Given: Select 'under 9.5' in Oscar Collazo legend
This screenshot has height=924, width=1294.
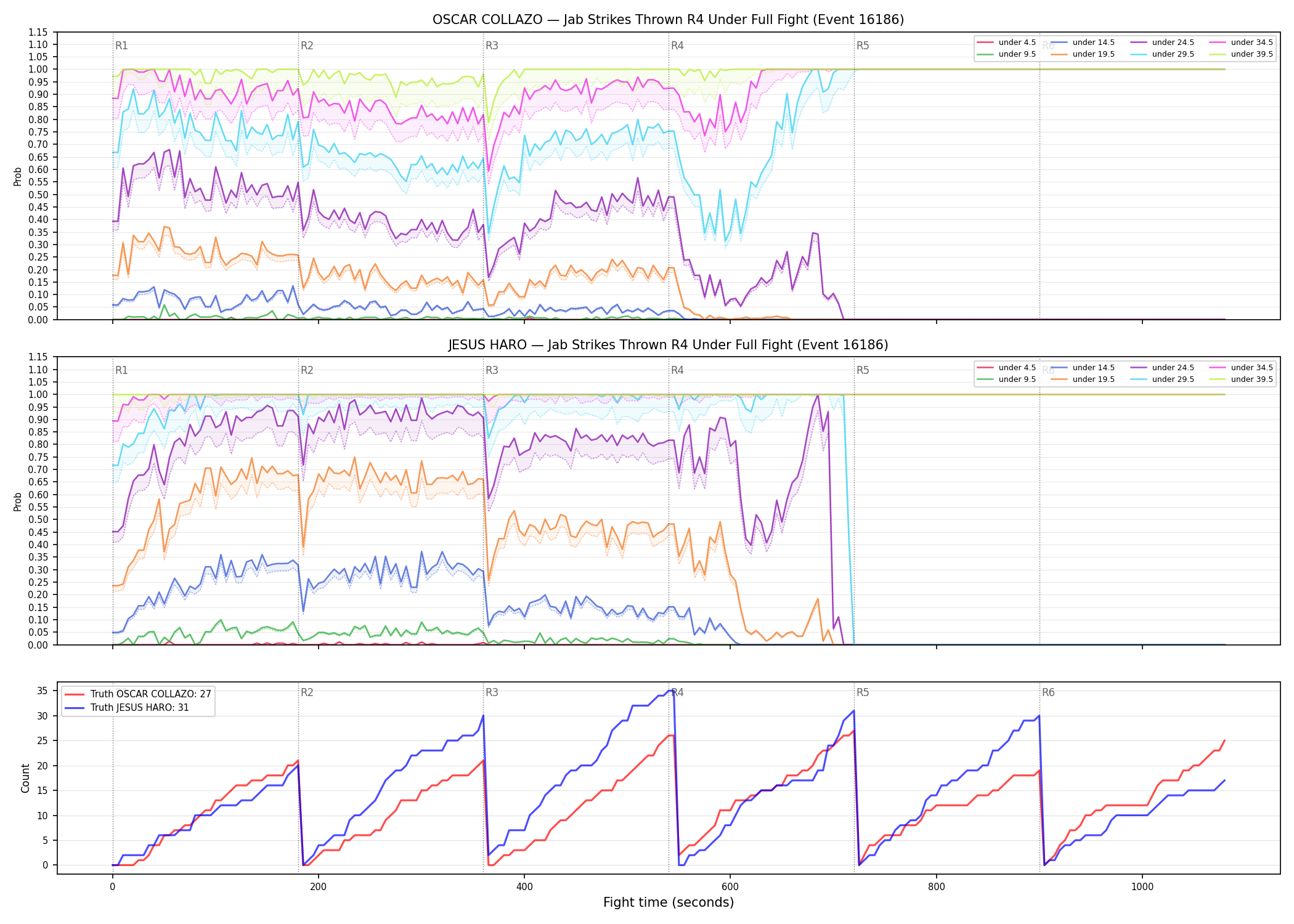Looking at the screenshot, I should [x=1006, y=54].
